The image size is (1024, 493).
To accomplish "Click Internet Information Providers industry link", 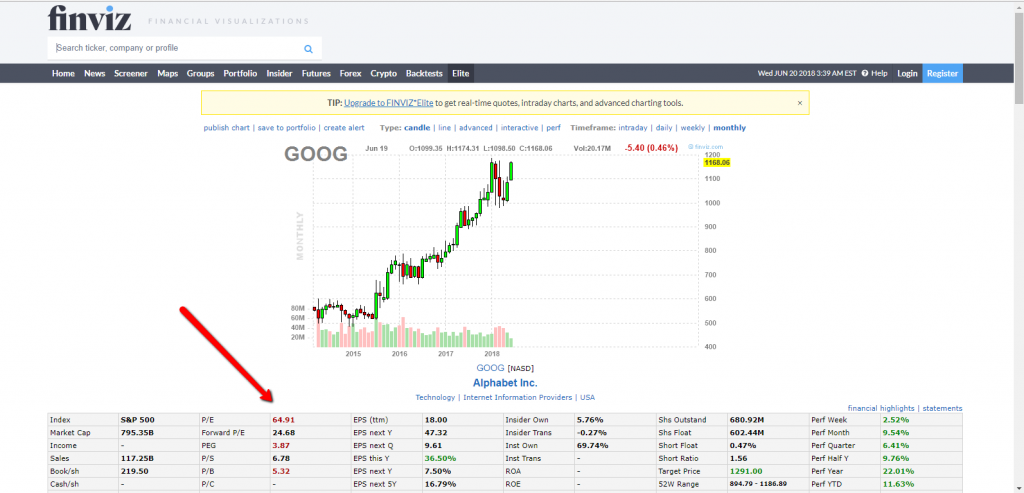I will pos(517,398).
